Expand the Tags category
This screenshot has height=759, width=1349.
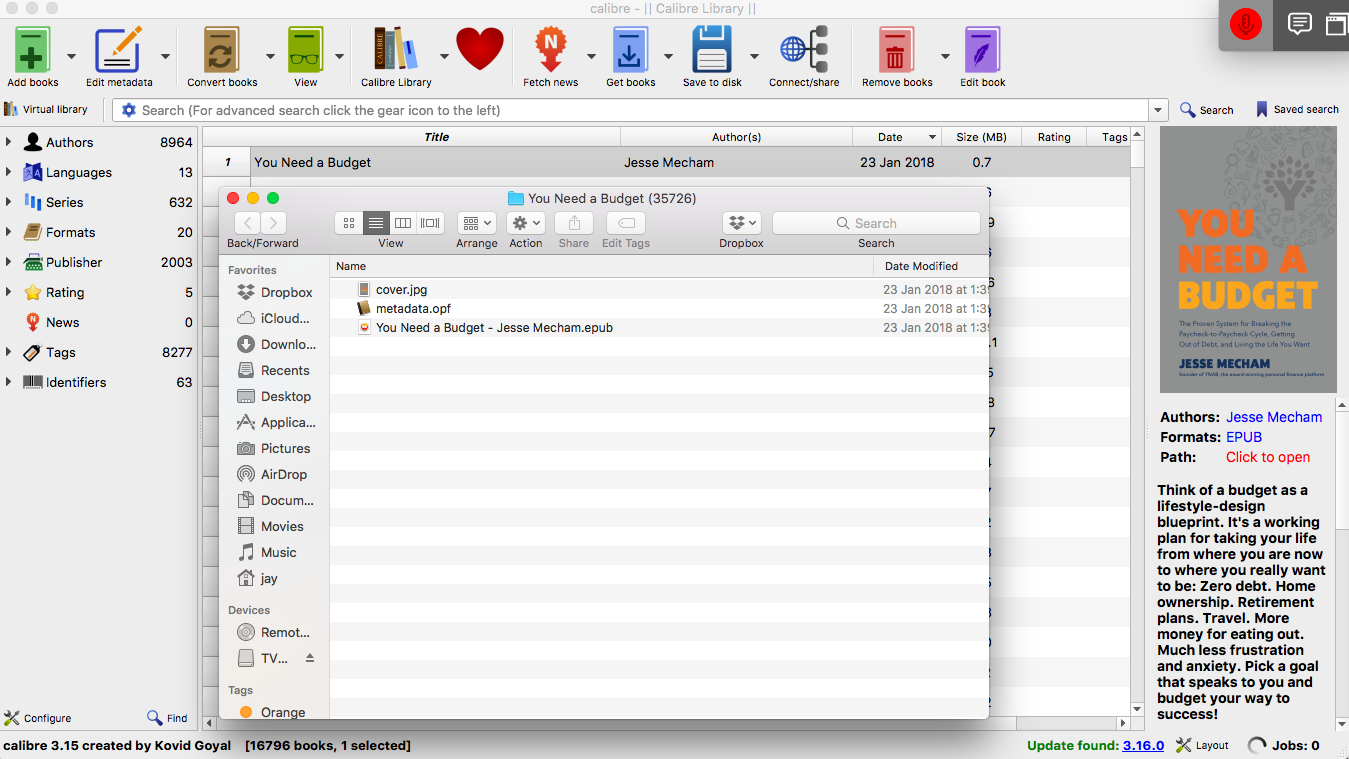point(8,352)
